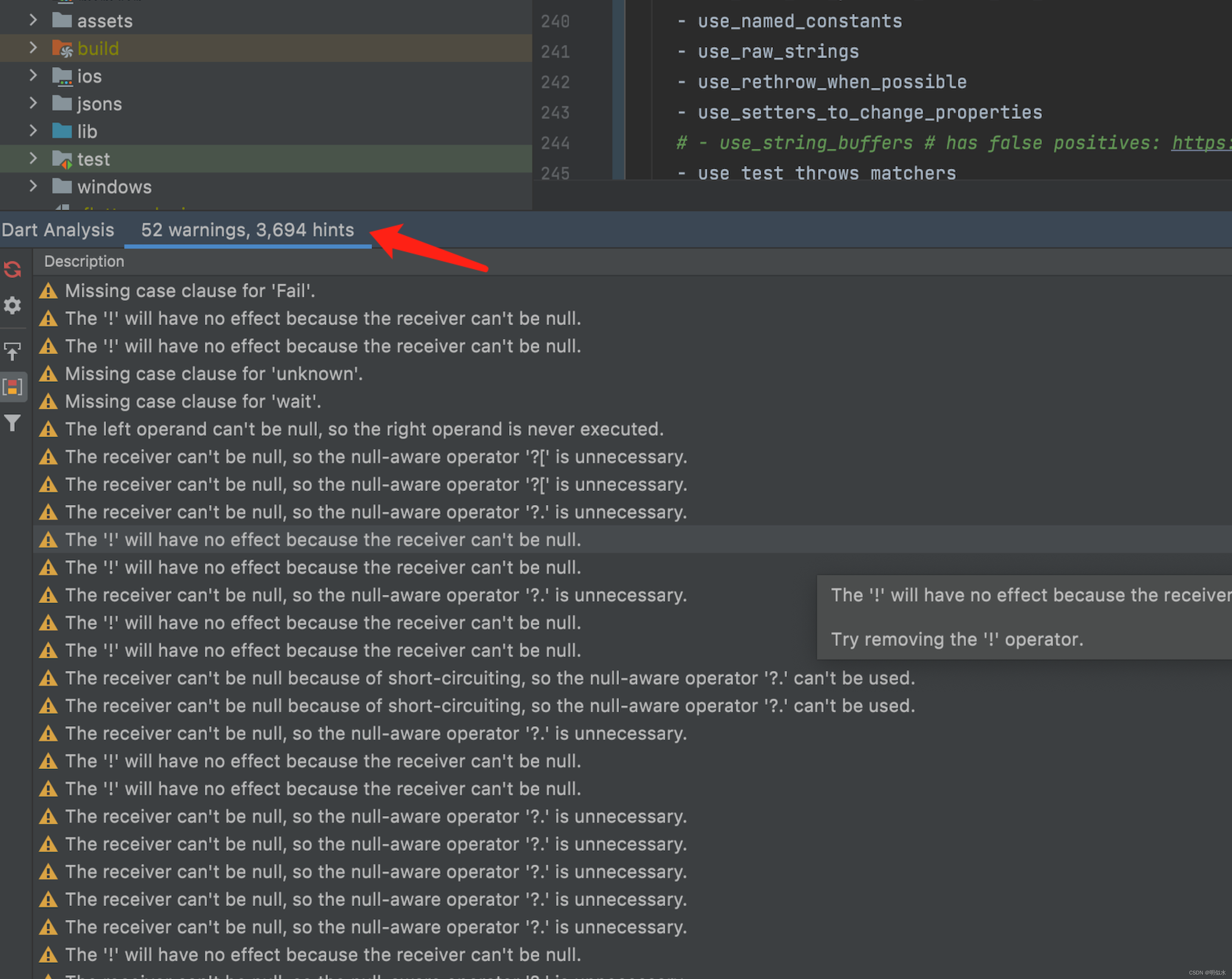Screen dimensions: 1232x979
Task: Switch to the Dart Analysis tab label
Action: click(x=58, y=230)
